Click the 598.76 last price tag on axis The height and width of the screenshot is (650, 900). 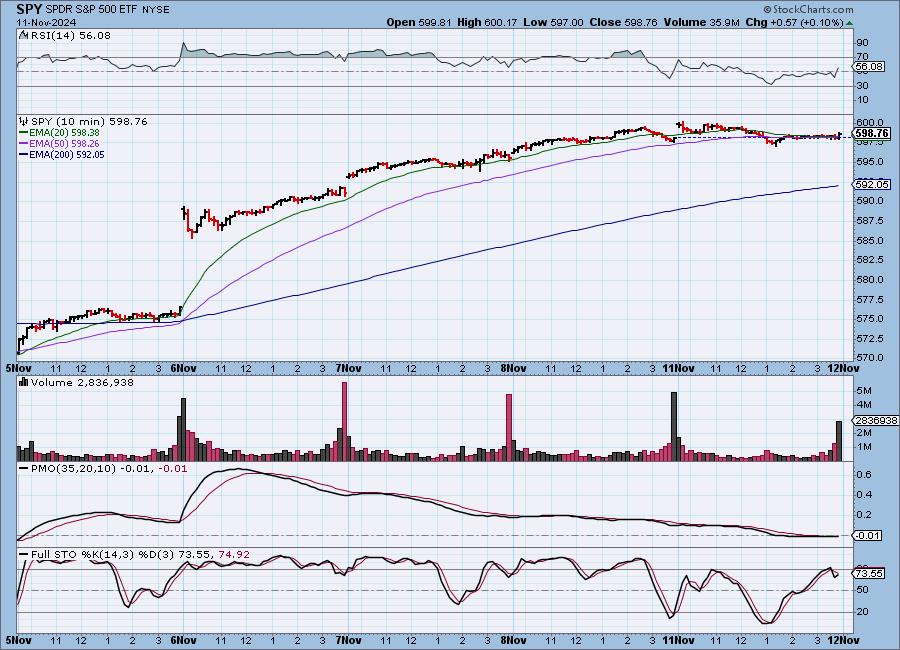[872, 133]
